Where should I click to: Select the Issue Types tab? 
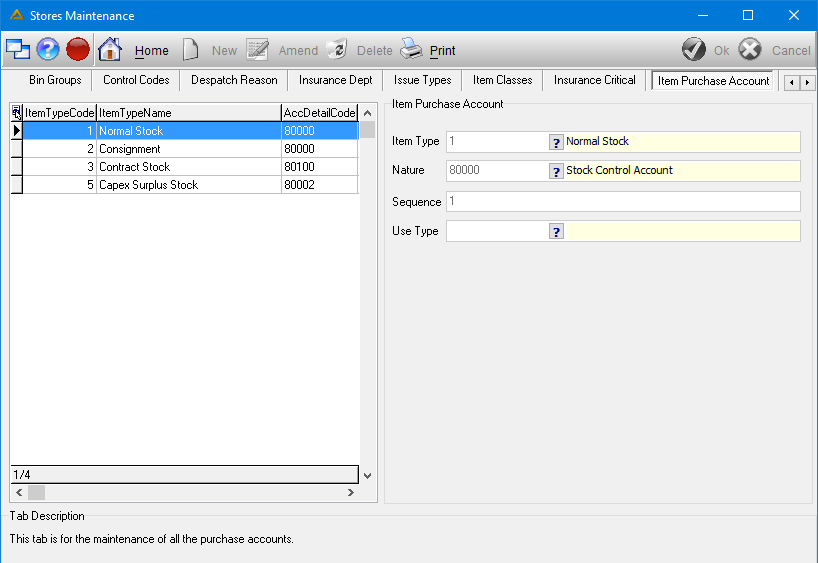point(422,80)
